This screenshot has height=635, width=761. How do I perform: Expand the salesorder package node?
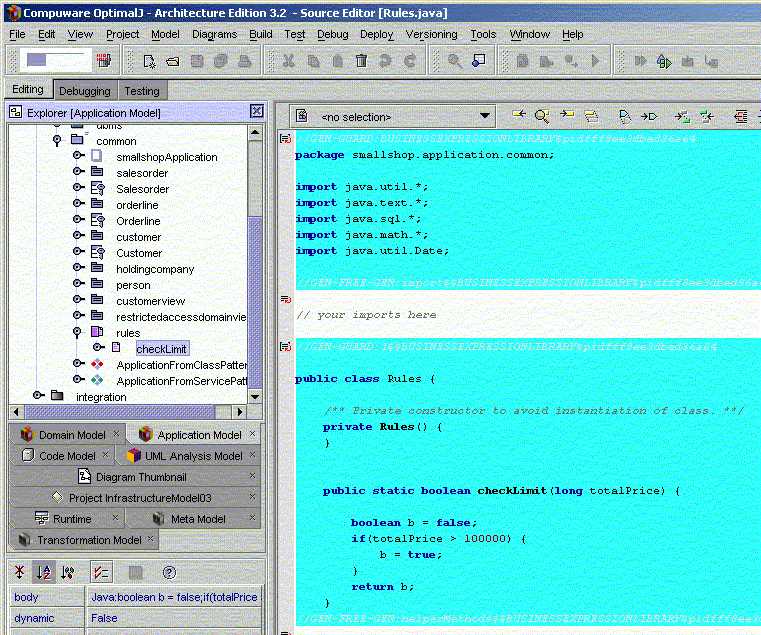[78, 171]
